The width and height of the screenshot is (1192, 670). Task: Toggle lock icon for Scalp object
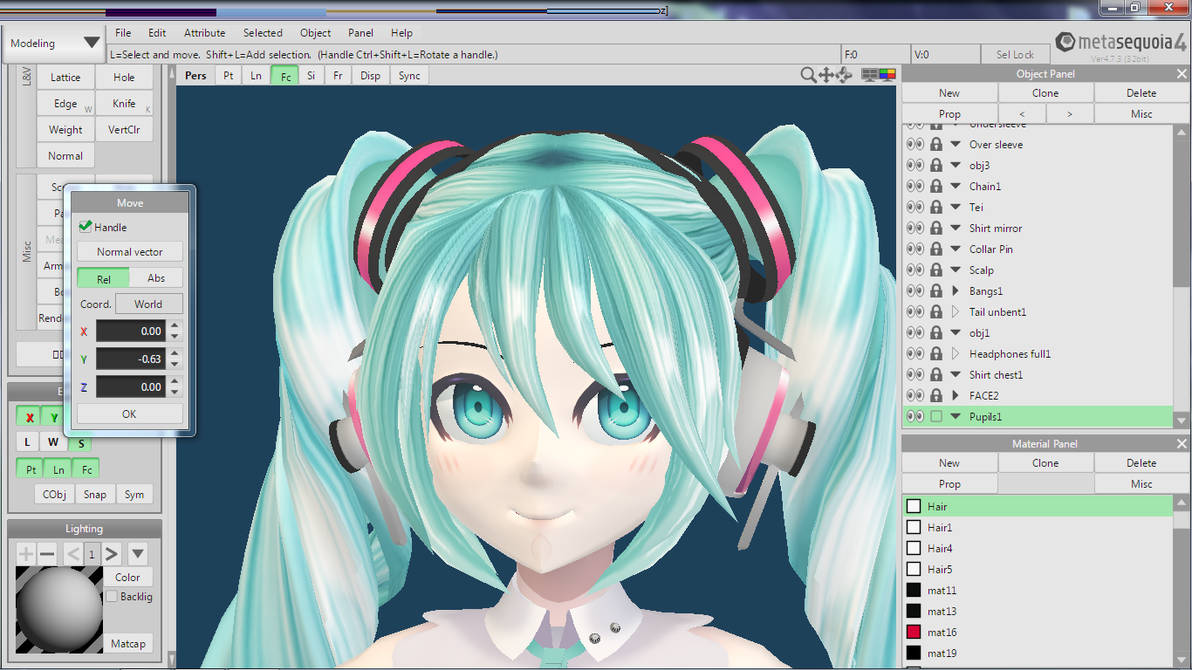(936, 269)
